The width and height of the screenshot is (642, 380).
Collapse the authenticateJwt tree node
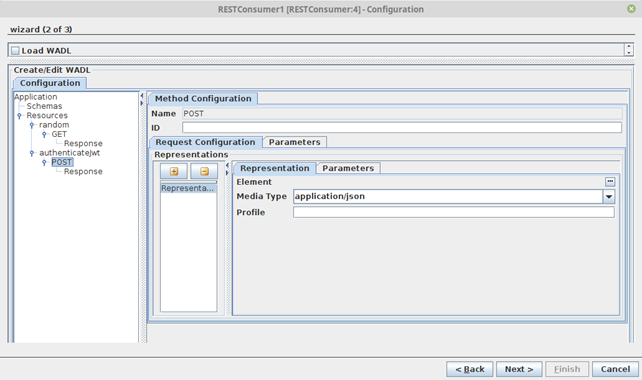point(32,153)
